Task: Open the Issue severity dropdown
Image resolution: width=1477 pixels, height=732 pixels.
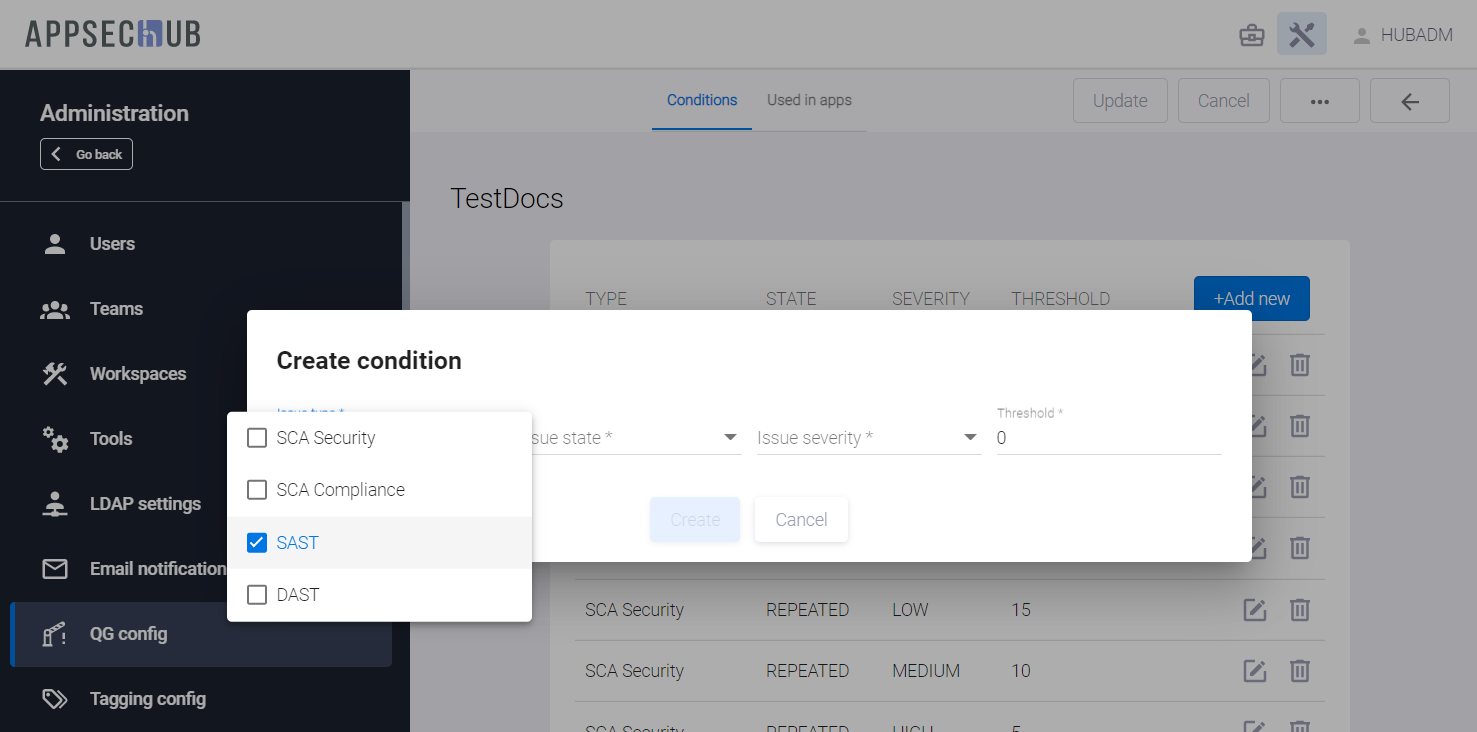Action: pyautogui.click(x=868, y=438)
